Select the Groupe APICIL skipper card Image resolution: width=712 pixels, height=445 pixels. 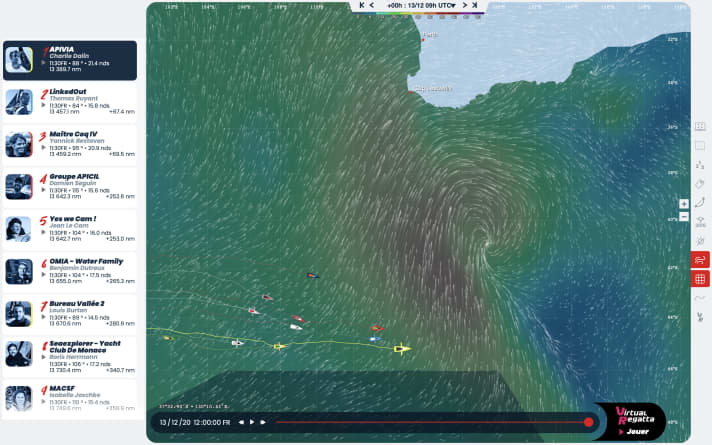[x=70, y=187]
